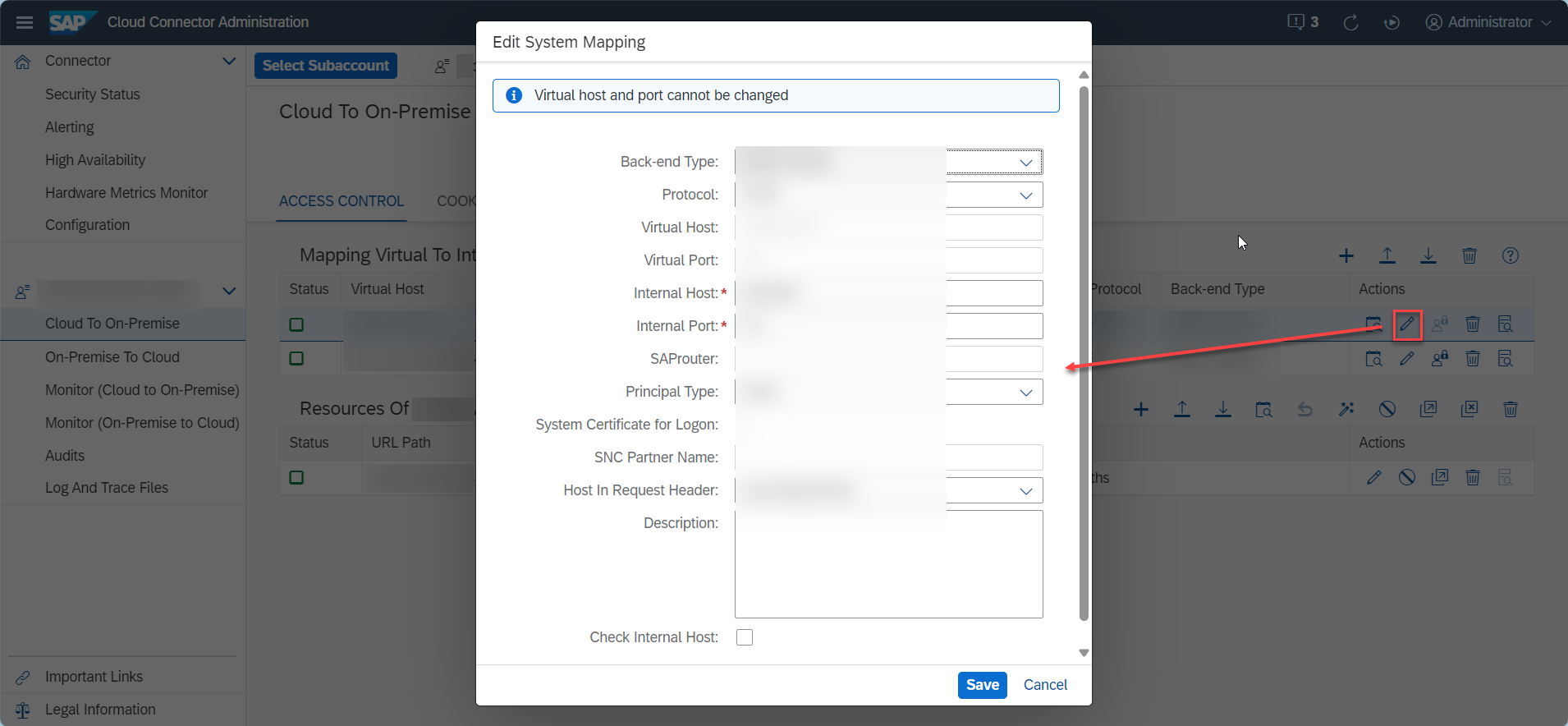Screen dimensions: 1568x726
Task: Export resources with the Resources download icon
Action: click(x=1223, y=410)
